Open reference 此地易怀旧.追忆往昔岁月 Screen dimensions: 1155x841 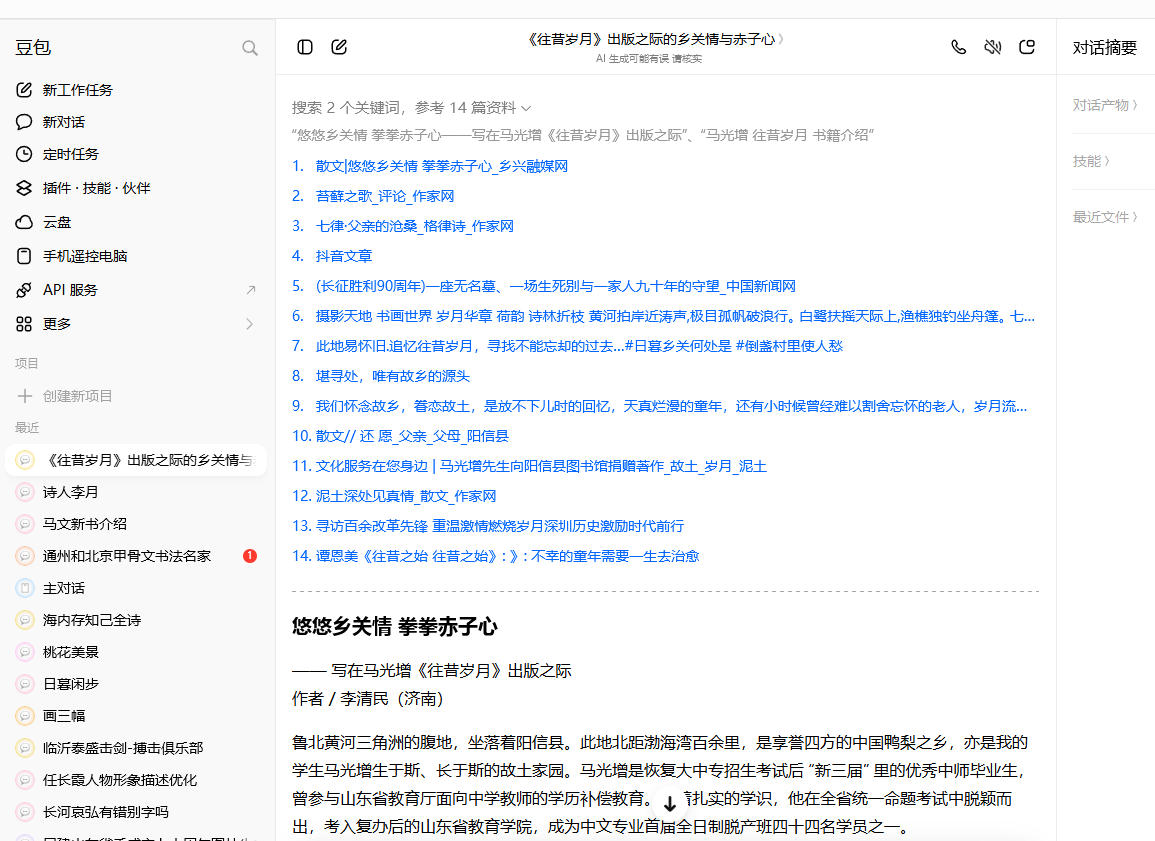(x=579, y=345)
